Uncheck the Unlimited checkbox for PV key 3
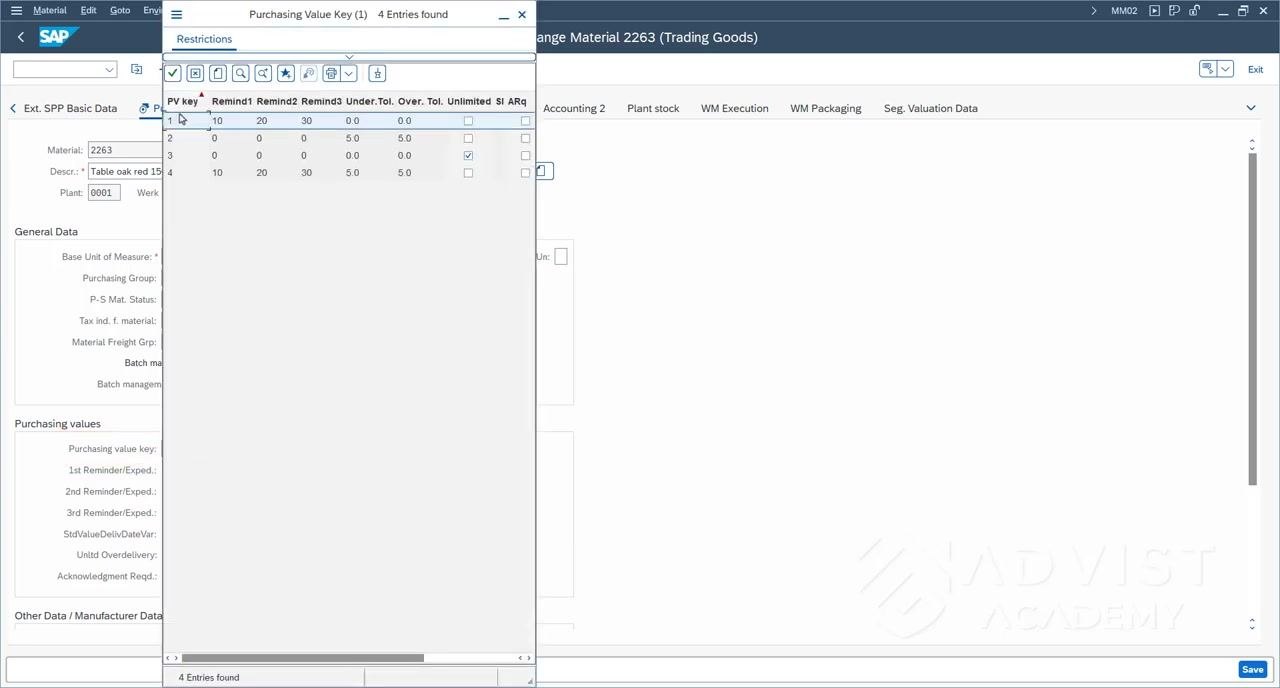The image size is (1280, 688). [x=468, y=155]
